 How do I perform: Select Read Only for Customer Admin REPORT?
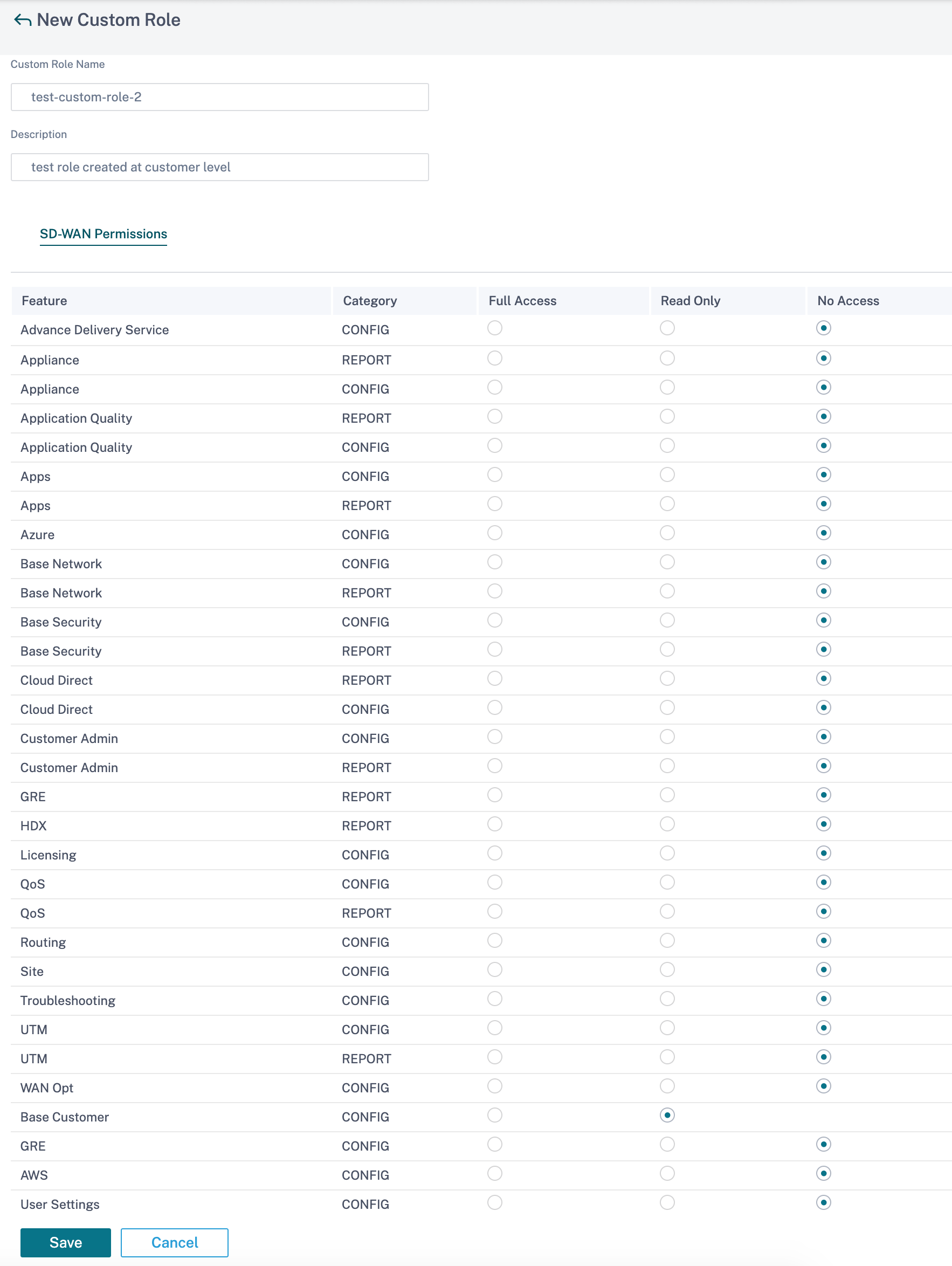[667, 766]
